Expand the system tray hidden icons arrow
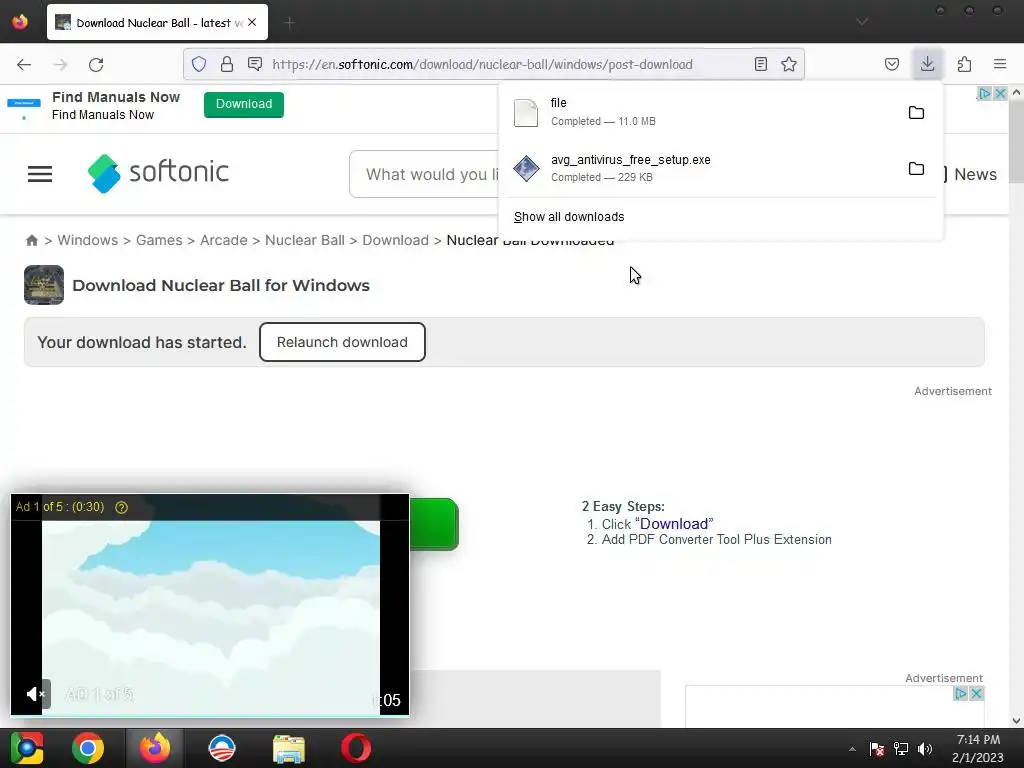1024x768 pixels. pos(852,749)
